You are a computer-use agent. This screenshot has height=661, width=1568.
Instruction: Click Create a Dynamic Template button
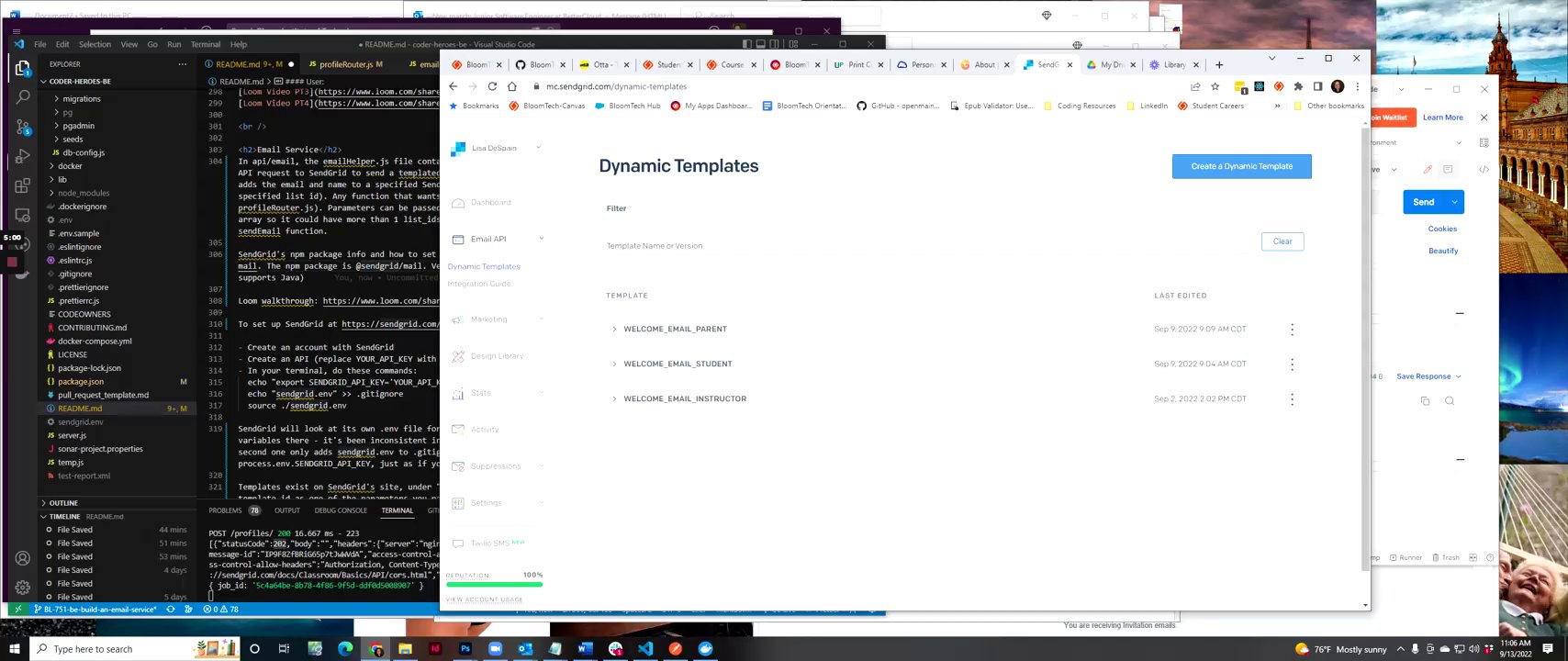[1241, 166]
